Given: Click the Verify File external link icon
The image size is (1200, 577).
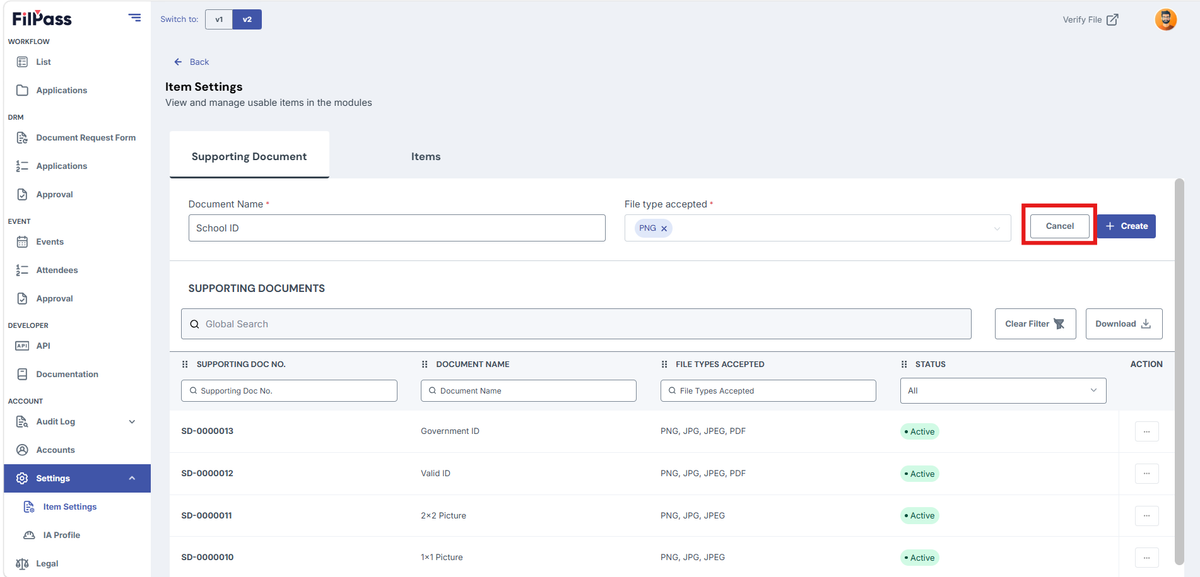Looking at the screenshot, I should point(1113,19).
